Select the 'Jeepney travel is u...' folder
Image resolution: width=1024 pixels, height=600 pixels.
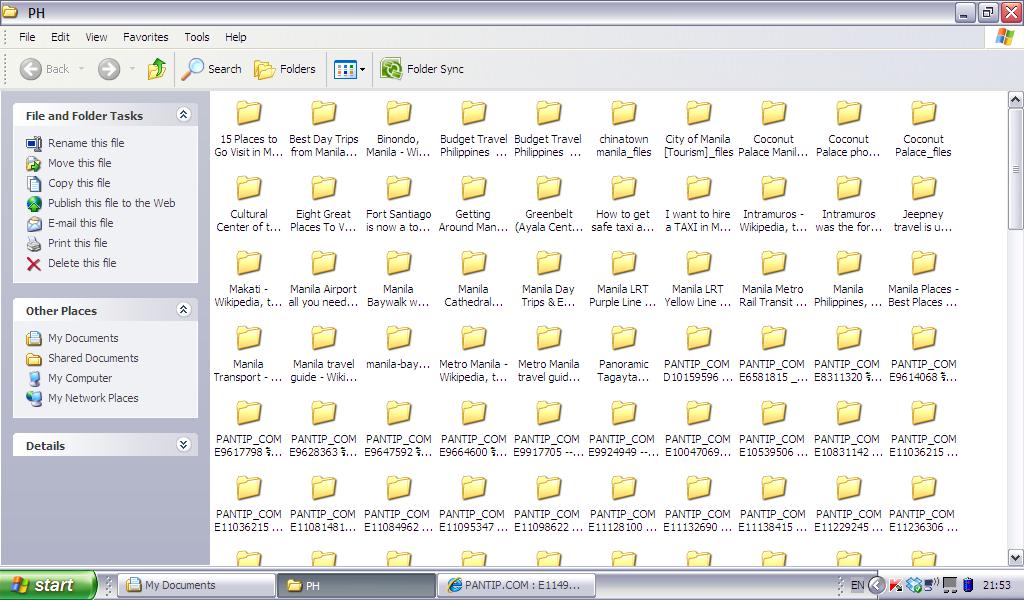tap(923, 204)
